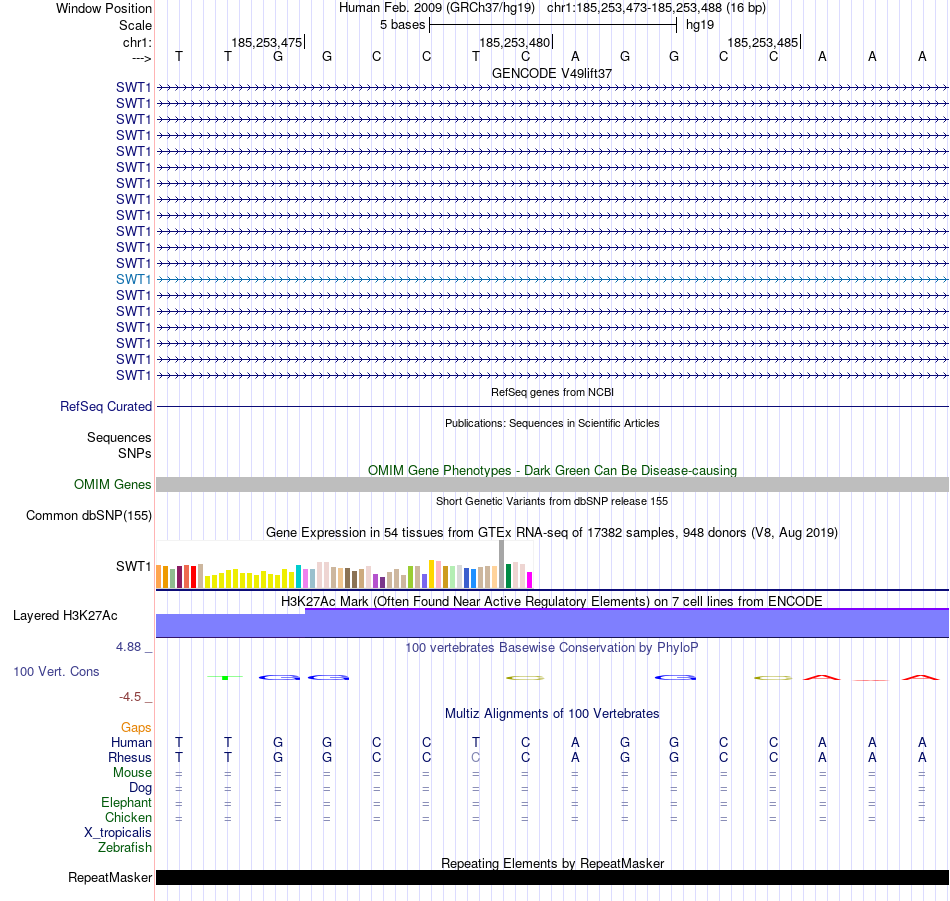Image resolution: width=950 pixels, height=901 pixels.
Task: Click the Sequences track label
Action: click(x=119, y=437)
